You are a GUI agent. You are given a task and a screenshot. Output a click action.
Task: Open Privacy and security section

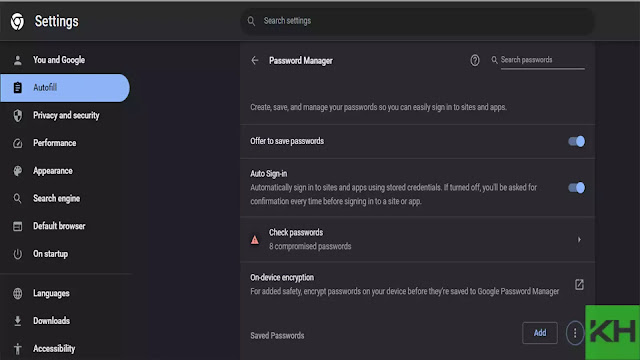pos(65,116)
